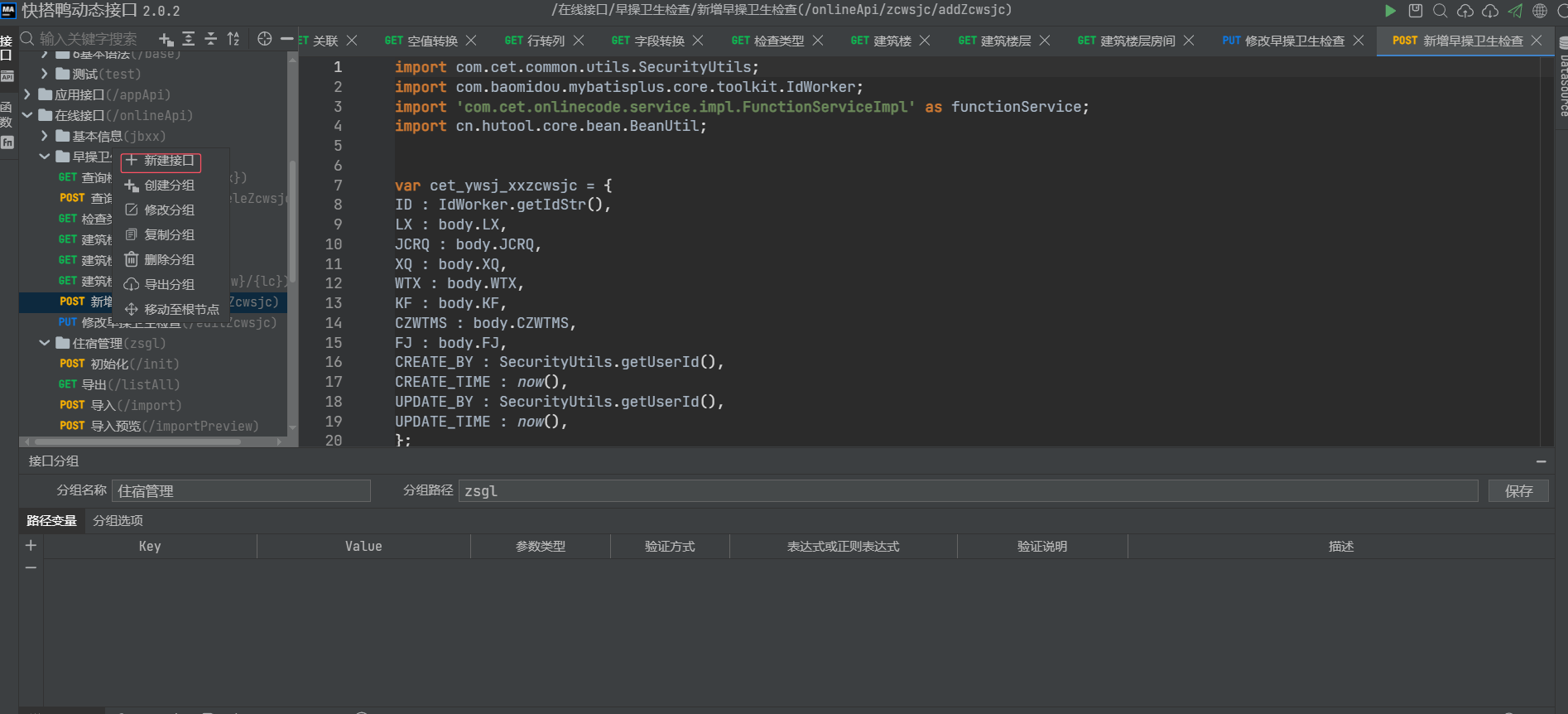Upload using the cloud upload icon
This screenshot has width=1568, height=714.
(x=1465, y=11)
